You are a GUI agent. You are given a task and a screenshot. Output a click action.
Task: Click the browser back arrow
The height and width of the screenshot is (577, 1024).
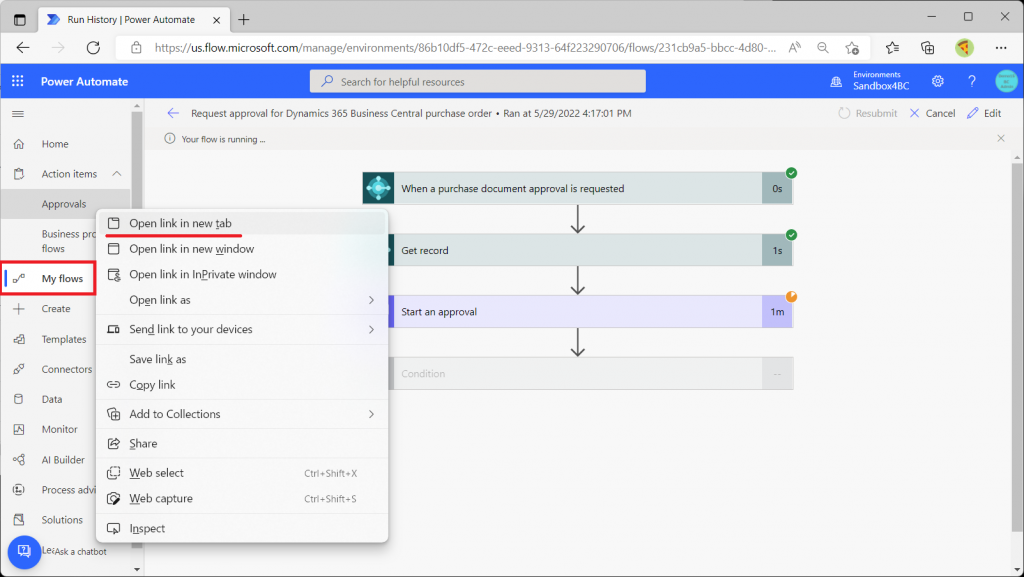(23, 48)
